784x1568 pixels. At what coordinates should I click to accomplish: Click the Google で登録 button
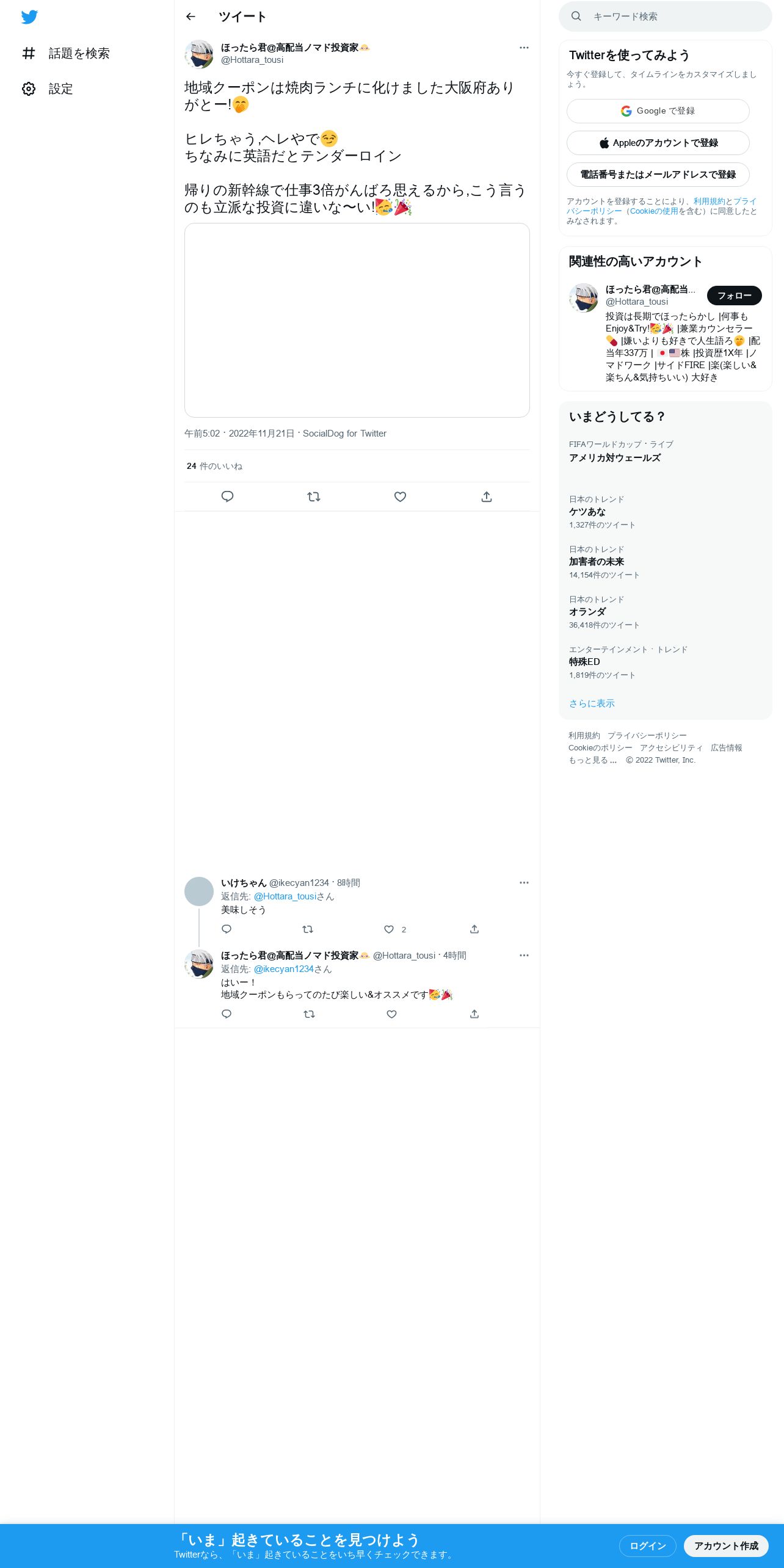[658, 111]
